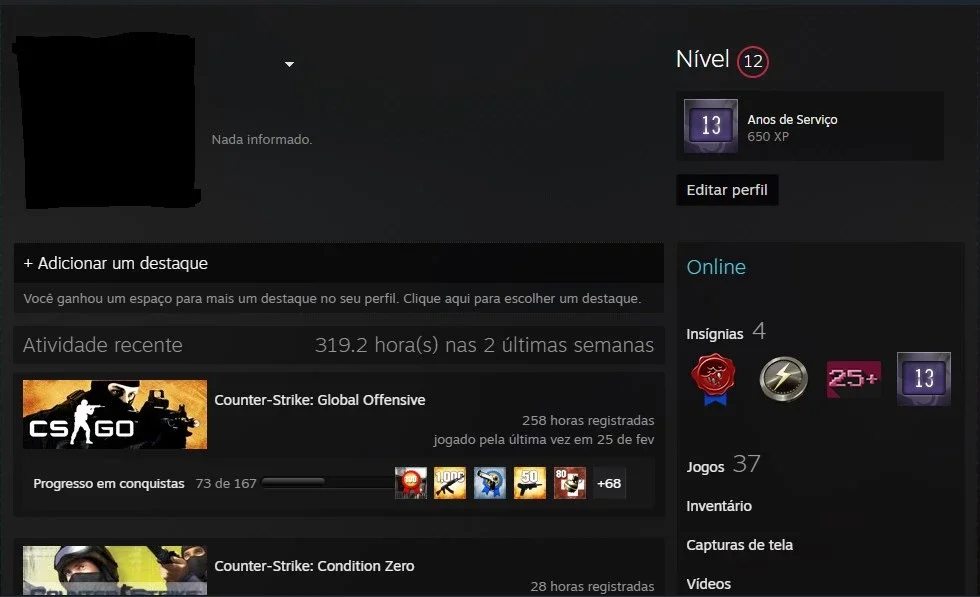Click the CS:GO game banner thumbnail
The image size is (980, 597).
click(115, 414)
